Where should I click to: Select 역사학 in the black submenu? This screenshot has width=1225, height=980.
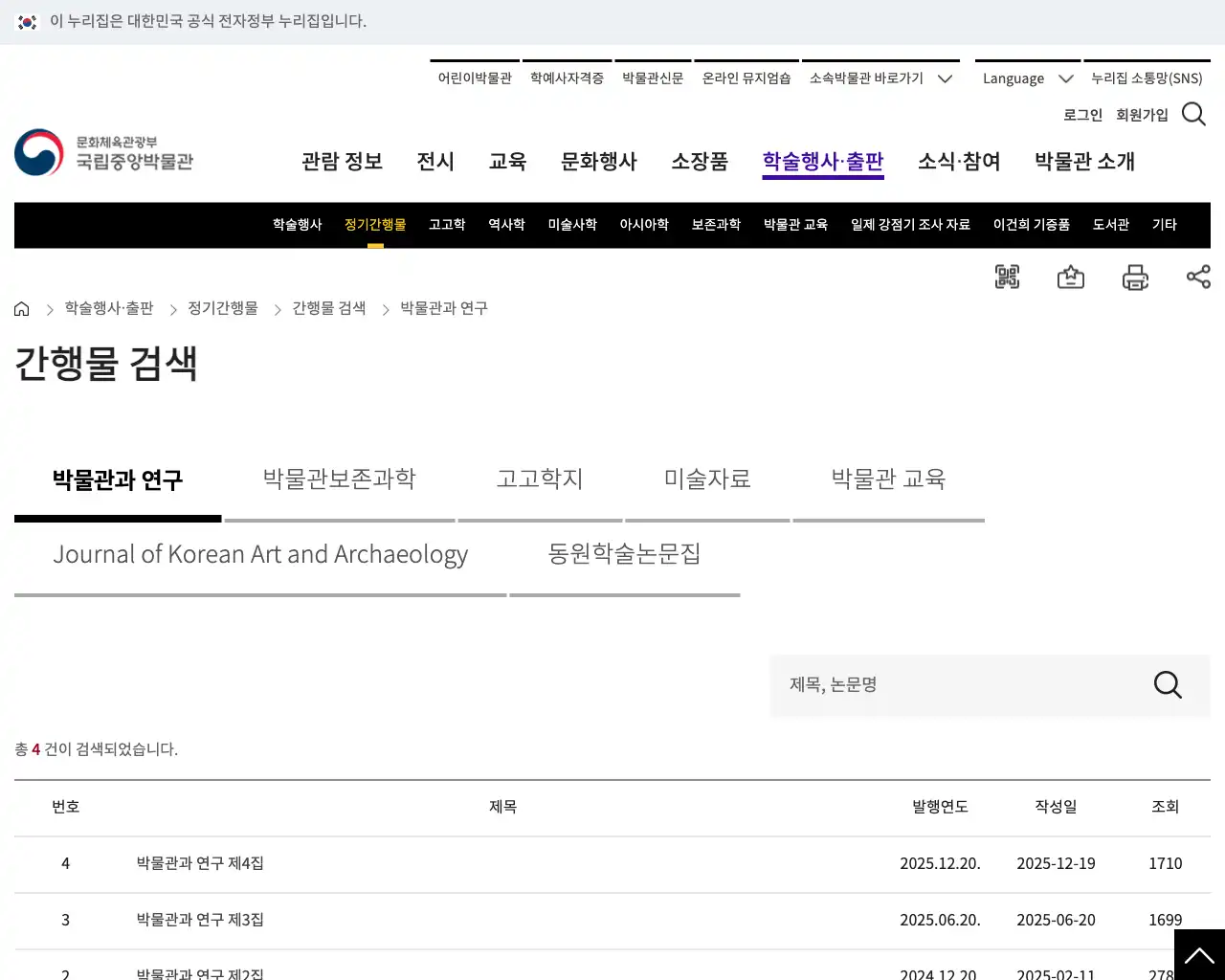click(x=506, y=225)
